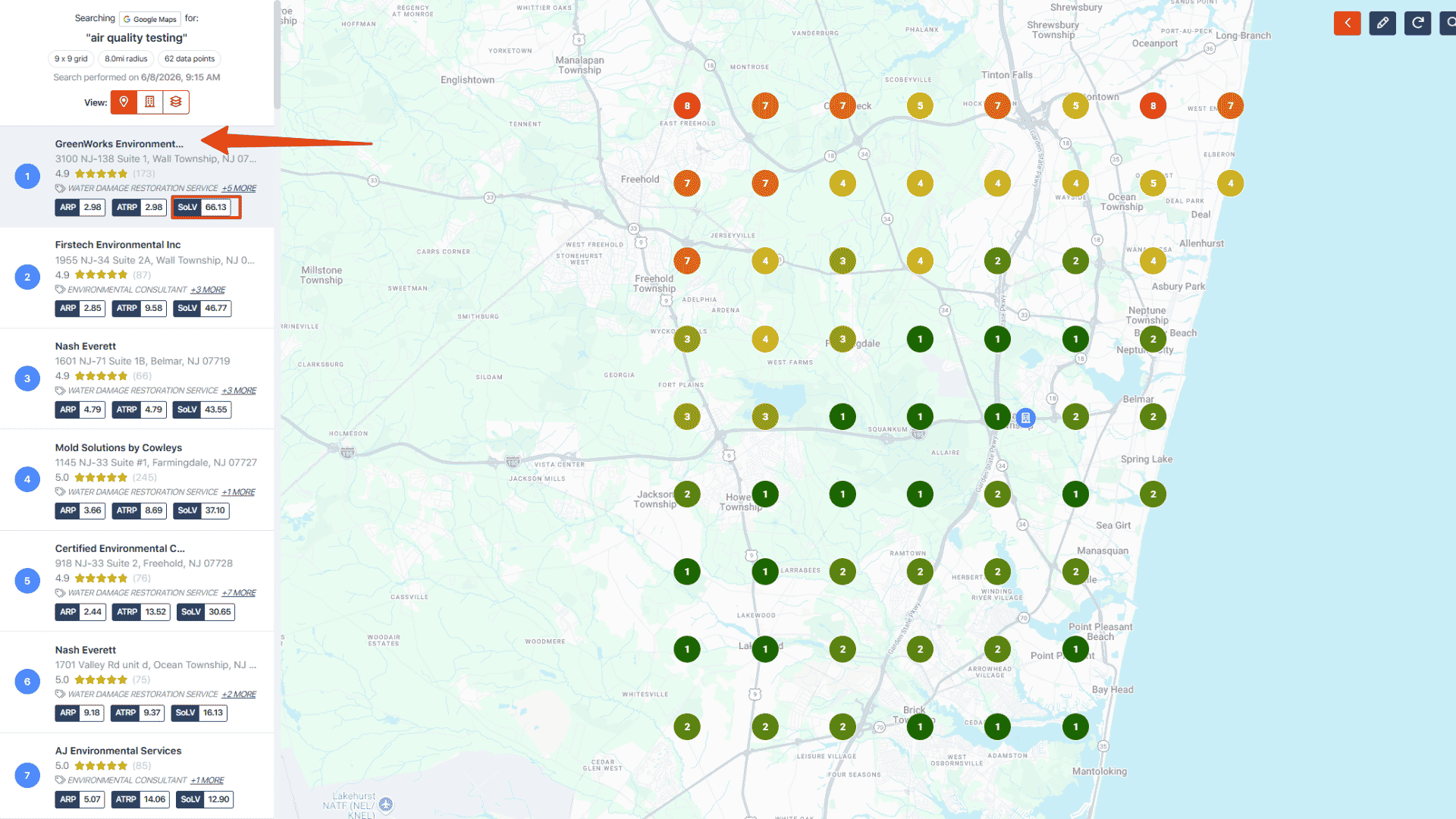
Task: Click Firstech SoLV 46.77 badge
Action: point(202,308)
